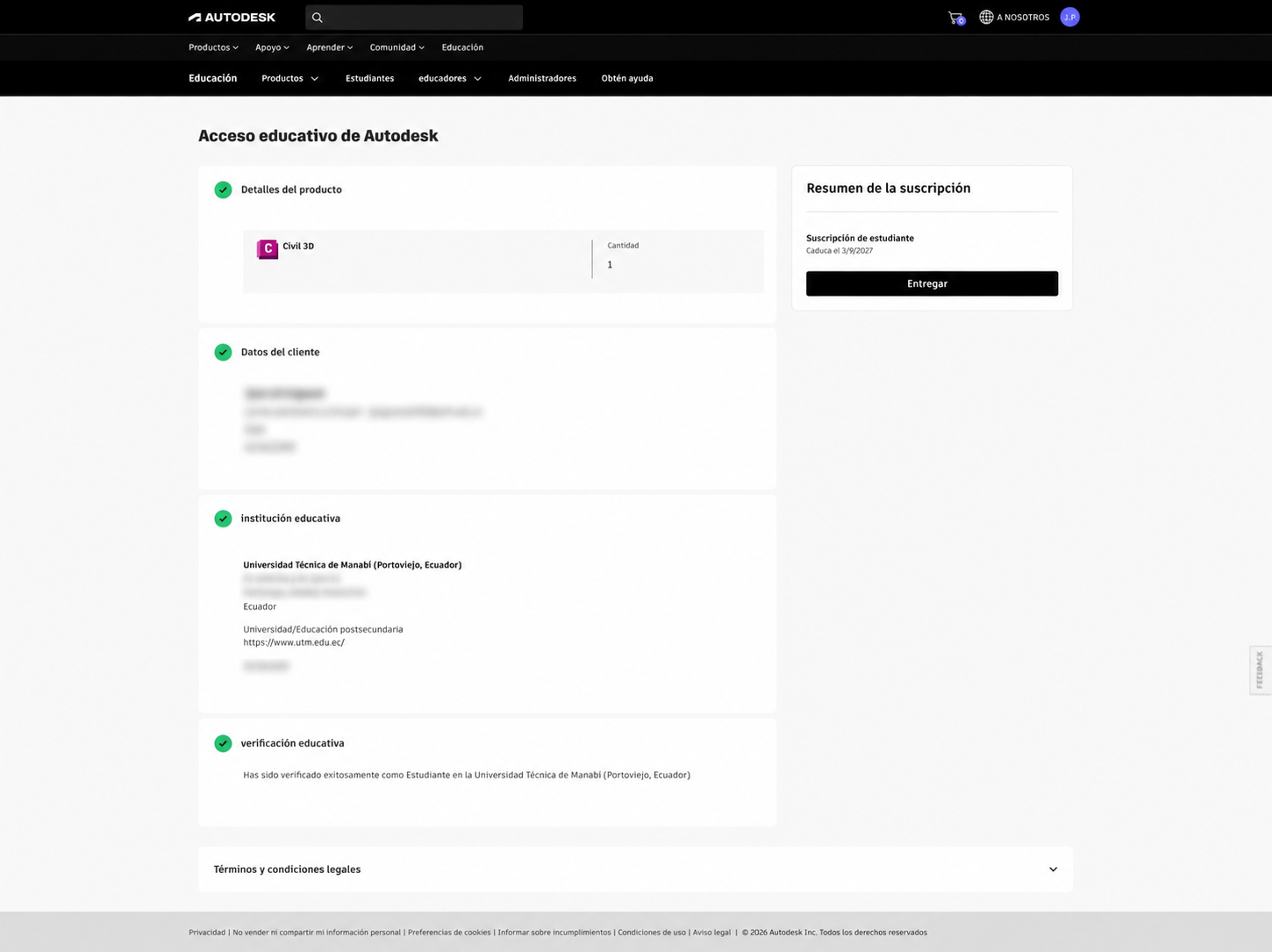Screen dimensions: 1272x952
Task: Click the search magnifier icon
Action: [x=318, y=18]
